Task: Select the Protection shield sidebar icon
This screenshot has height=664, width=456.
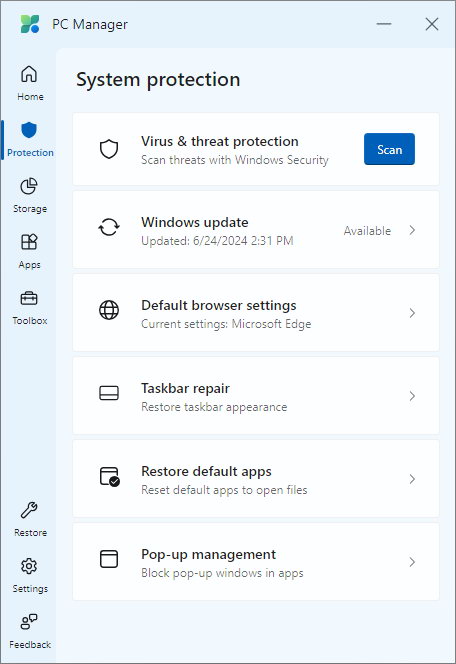Action: (x=29, y=130)
